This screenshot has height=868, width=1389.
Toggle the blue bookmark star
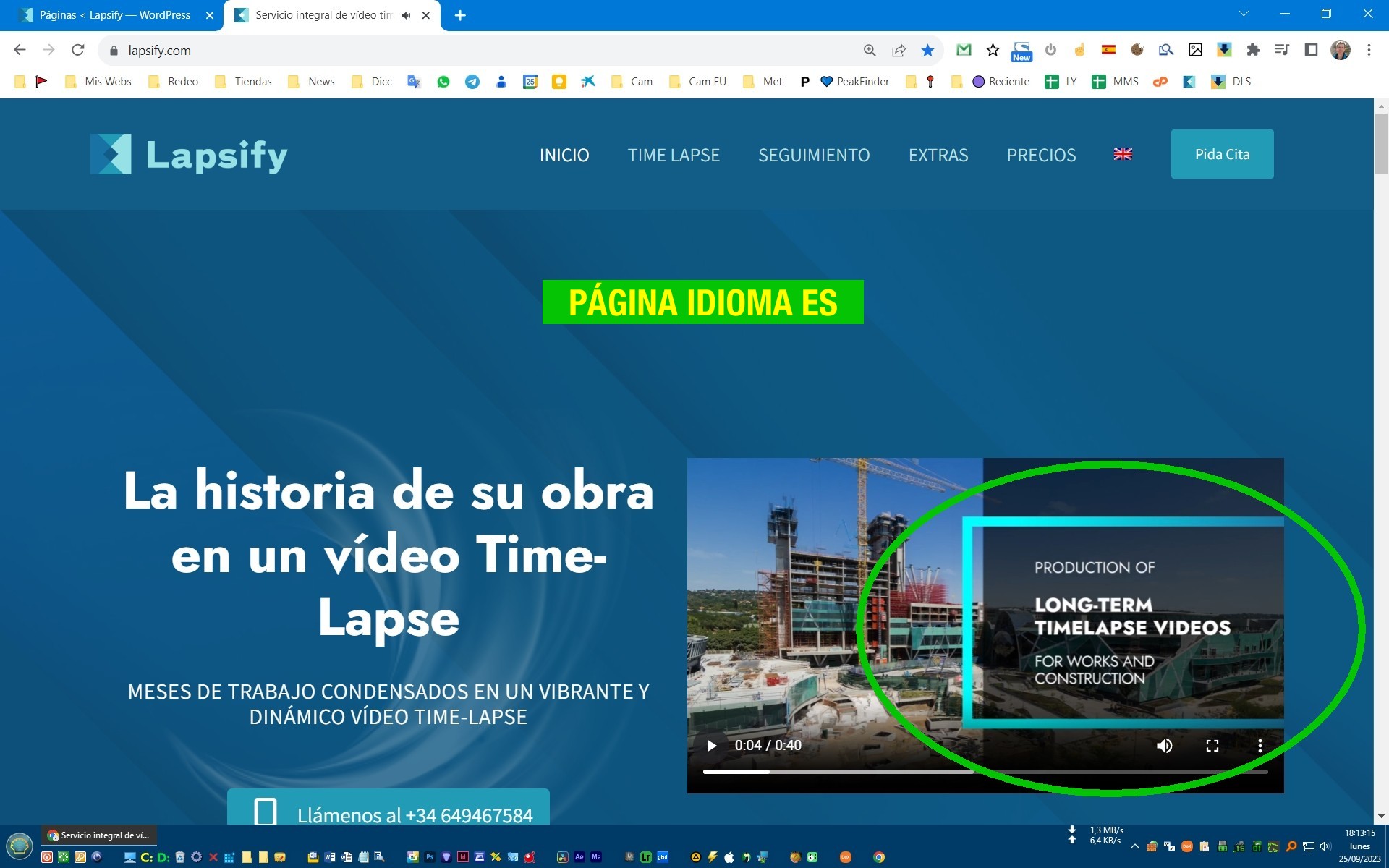coord(927,50)
